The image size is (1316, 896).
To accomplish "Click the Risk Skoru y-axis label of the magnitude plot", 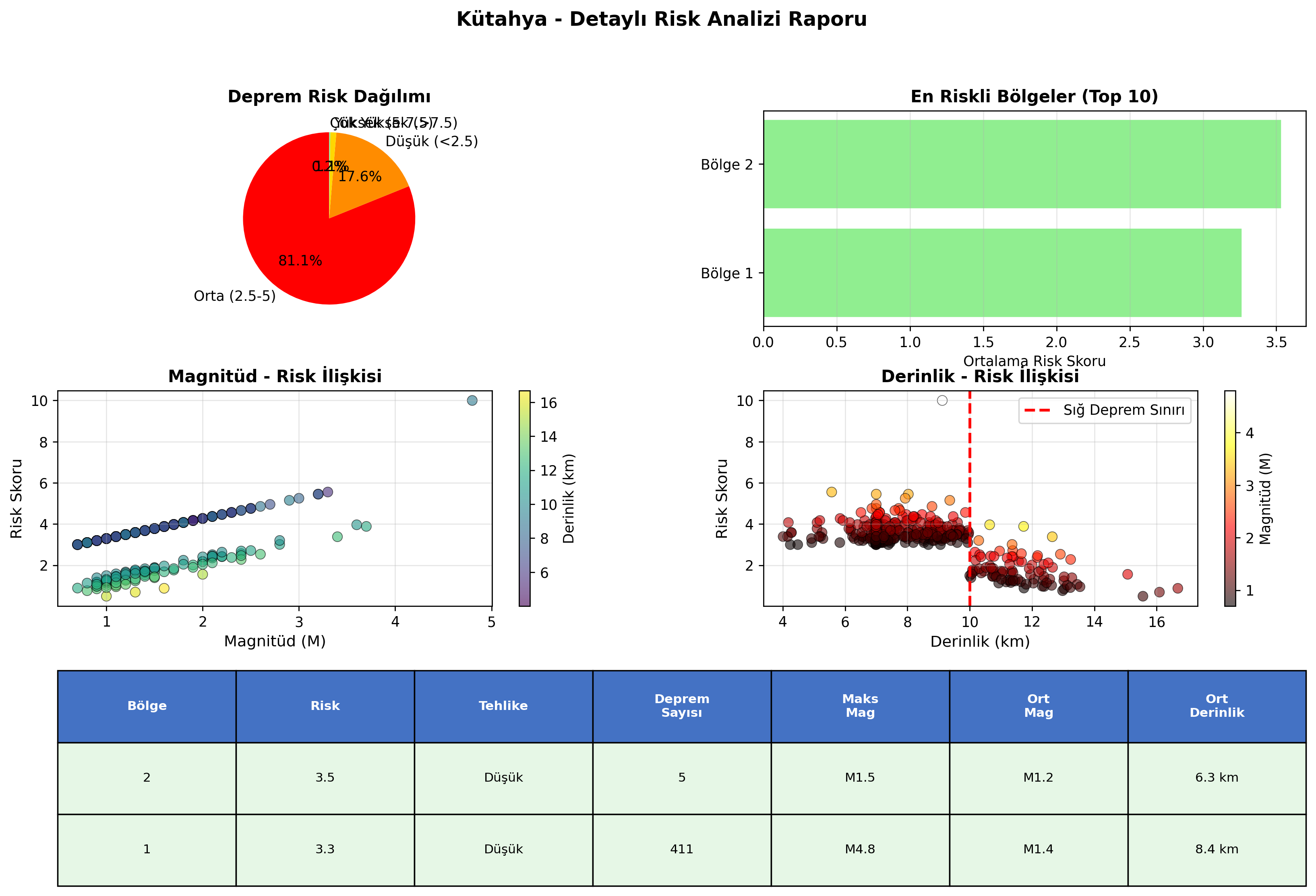I will click(x=17, y=499).
